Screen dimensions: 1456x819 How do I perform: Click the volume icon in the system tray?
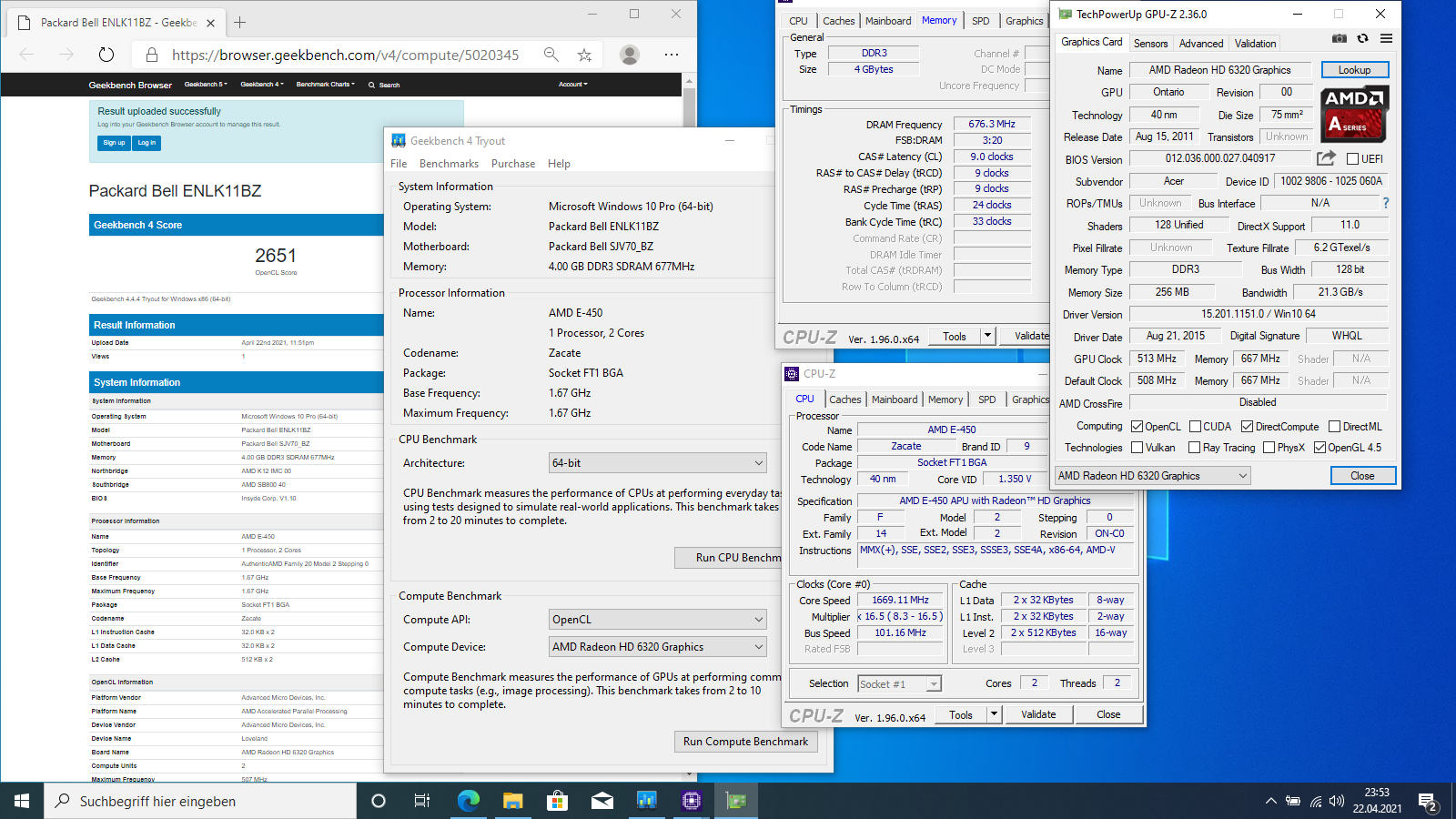tap(1337, 802)
